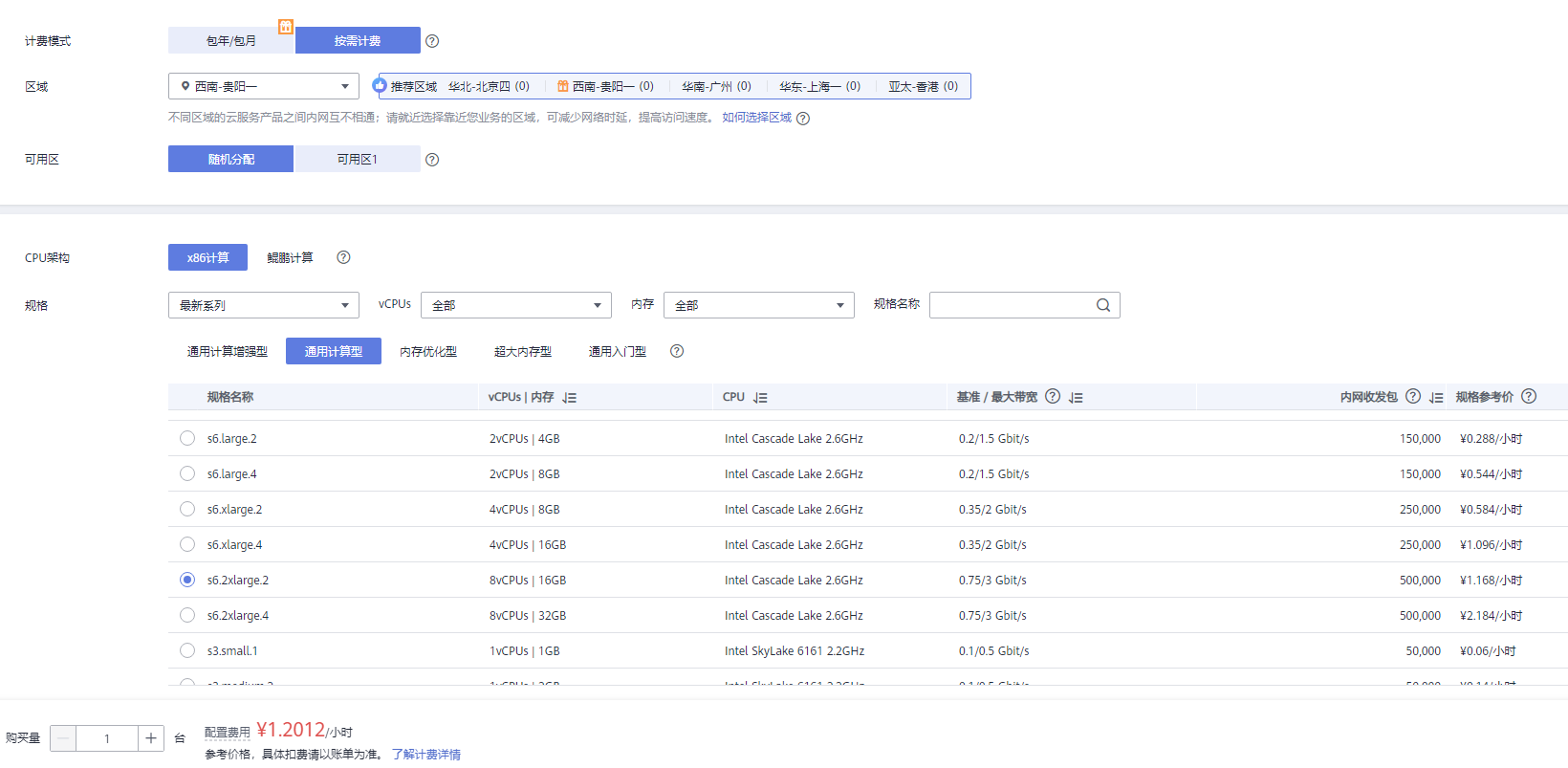Sort by vCPUs | 内存 column icon

570,398
